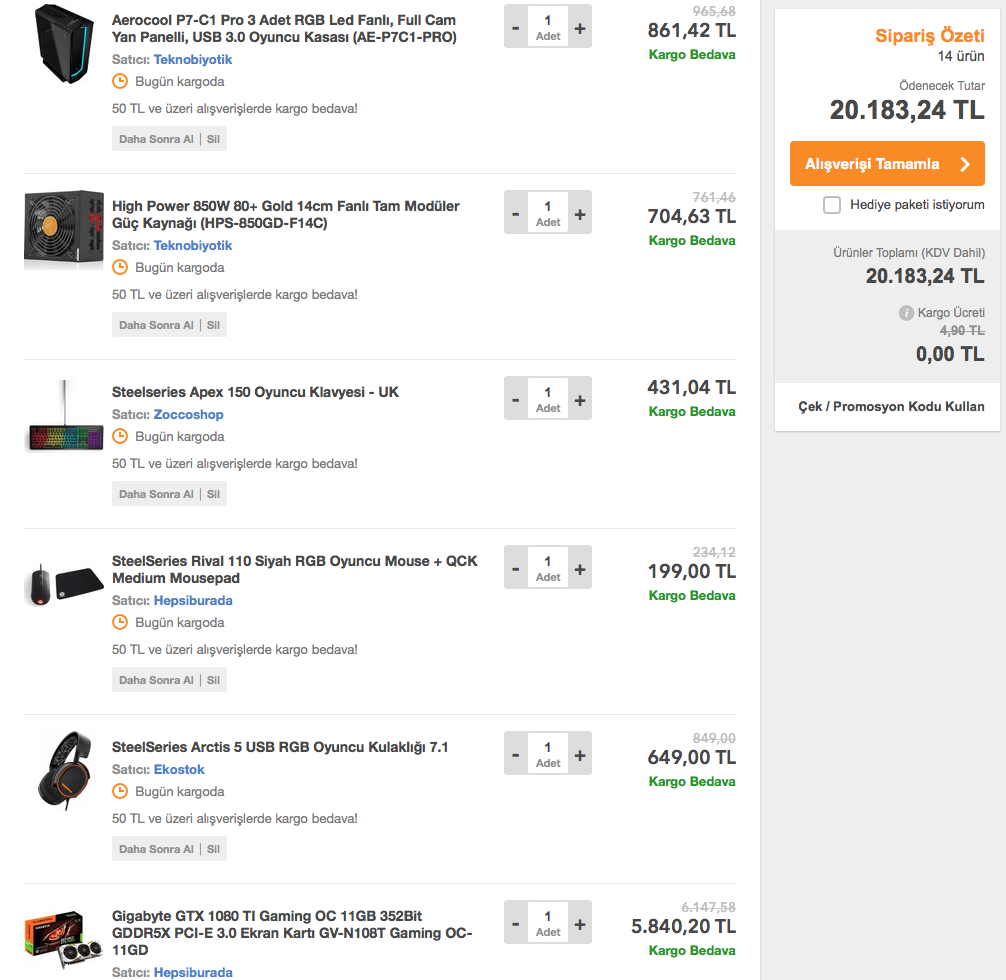This screenshot has width=1006, height=980.
Task: Click the Kargo Ücreti info icon
Action: point(906,313)
